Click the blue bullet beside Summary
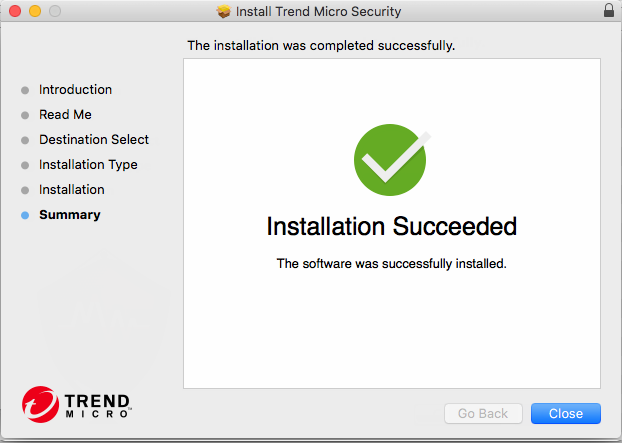Screen dimensions: 622x443 coord(25,215)
